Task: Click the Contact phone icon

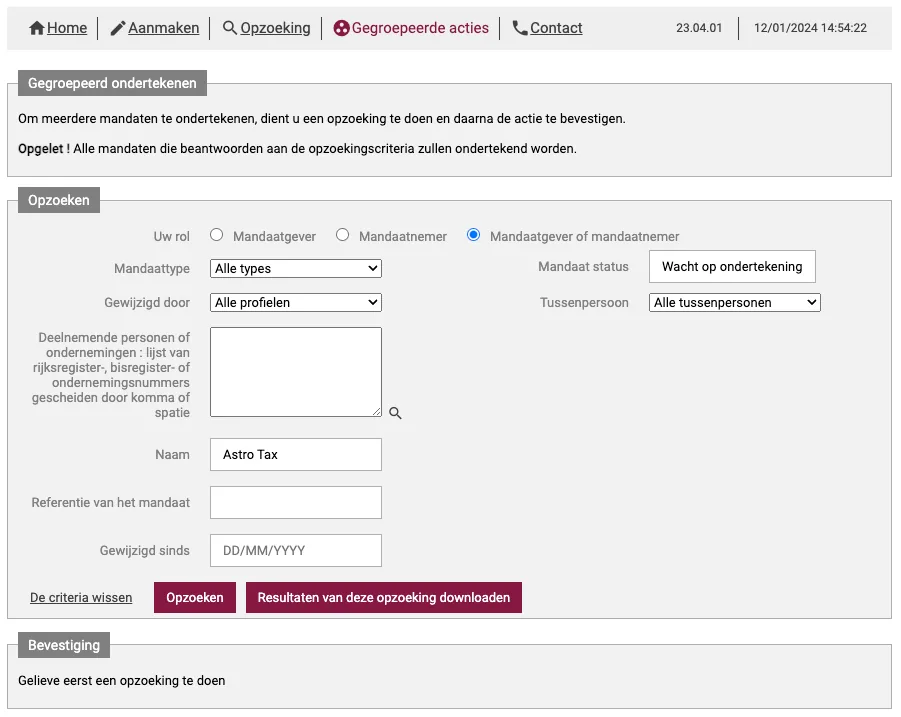Action: tap(519, 28)
